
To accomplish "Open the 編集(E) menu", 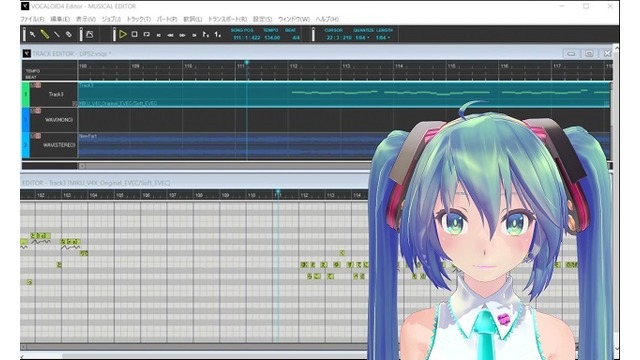I will click(60, 19).
